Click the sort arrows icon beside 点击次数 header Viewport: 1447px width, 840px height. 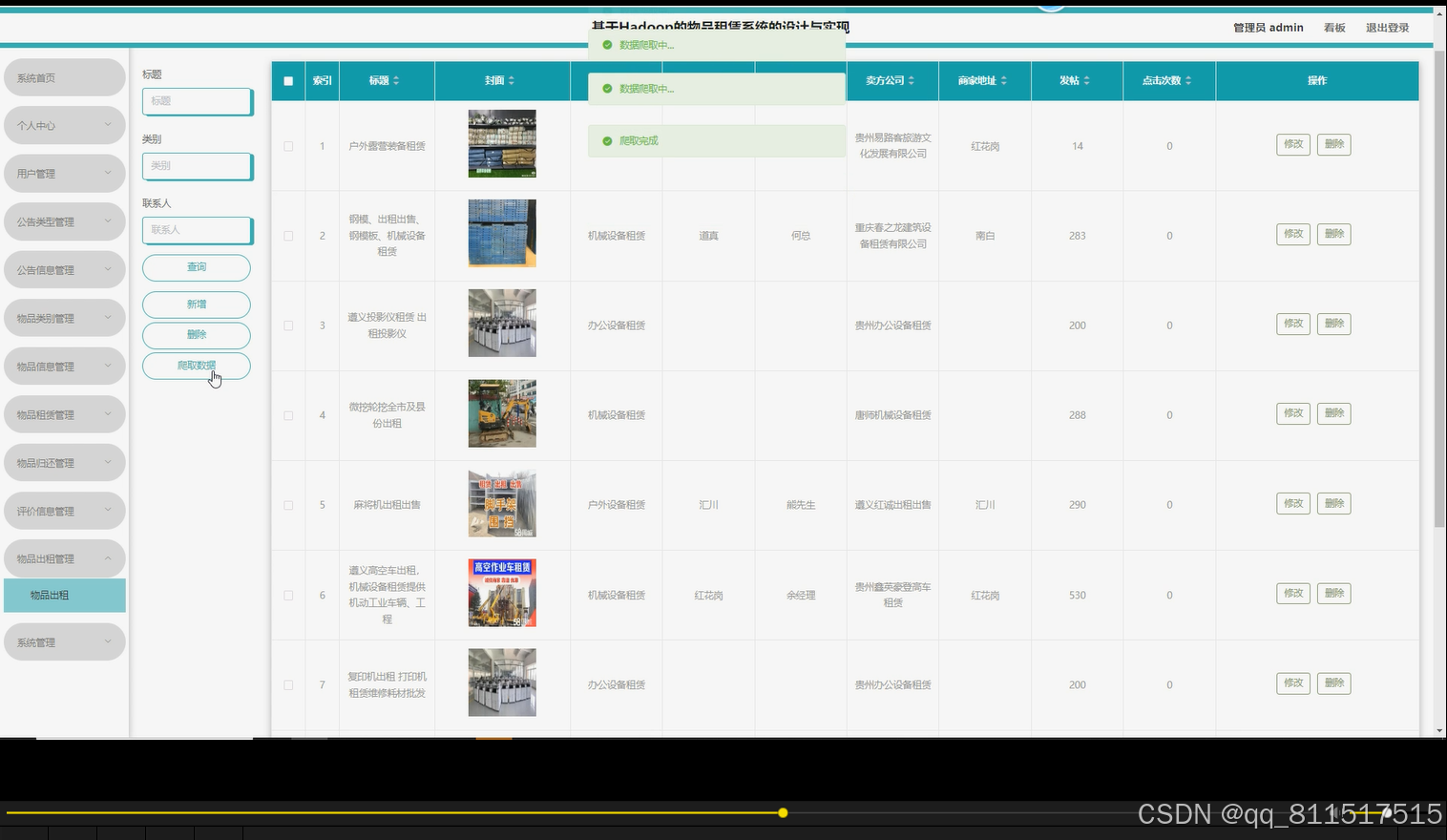1188,81
